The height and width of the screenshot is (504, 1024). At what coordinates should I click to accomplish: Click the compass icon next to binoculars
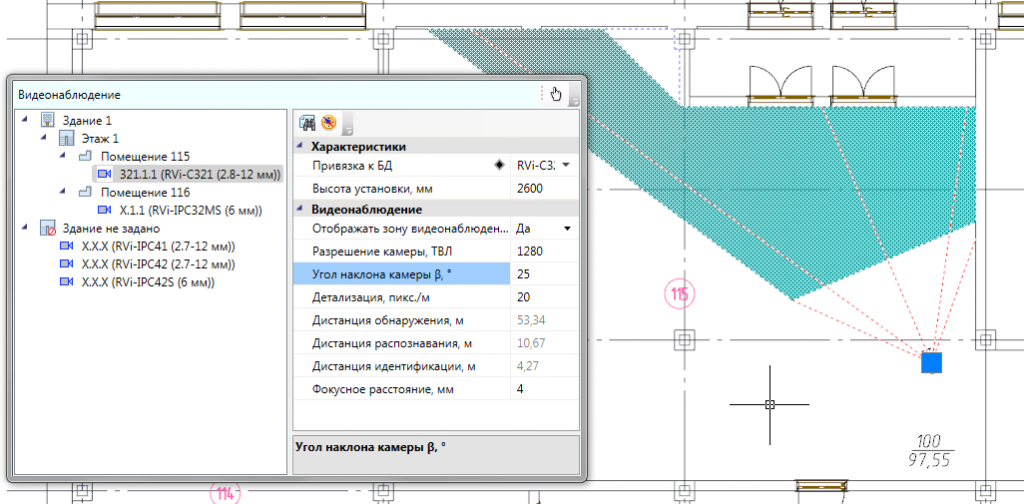tap(328, 122)
